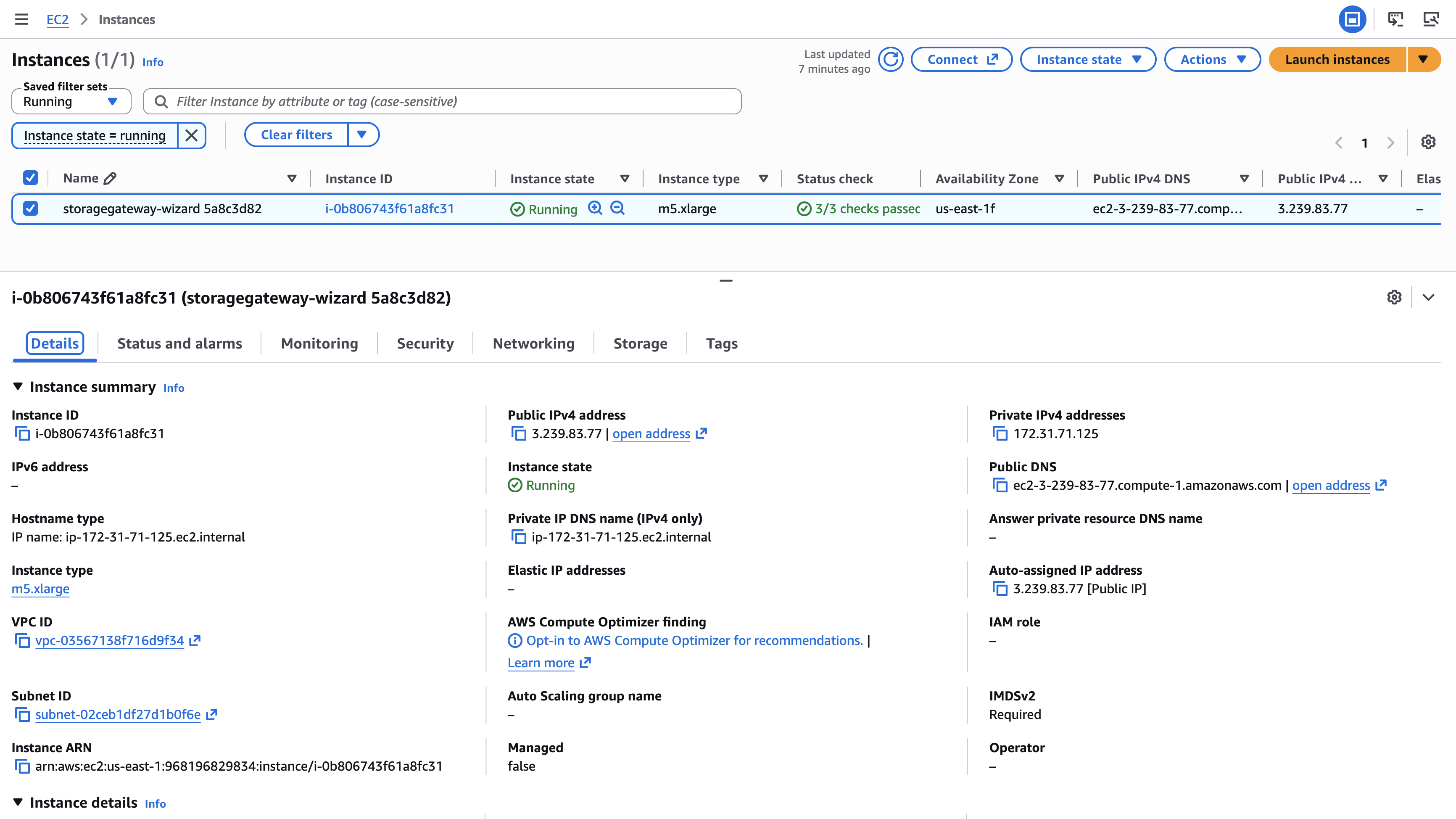The height and width of the screenshot is (819, 1456).
Task: Open the Saved filter sets dropdown
Action: click(71, 102)
